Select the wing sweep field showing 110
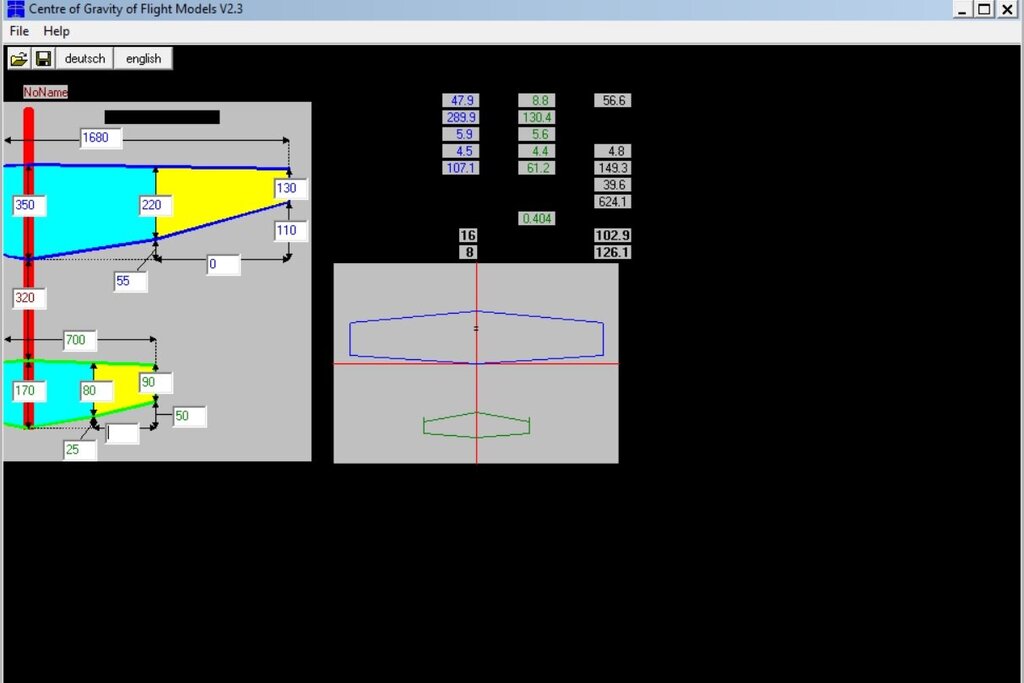The height and width of the screenshot is (683, 1024). click(291, 231)
